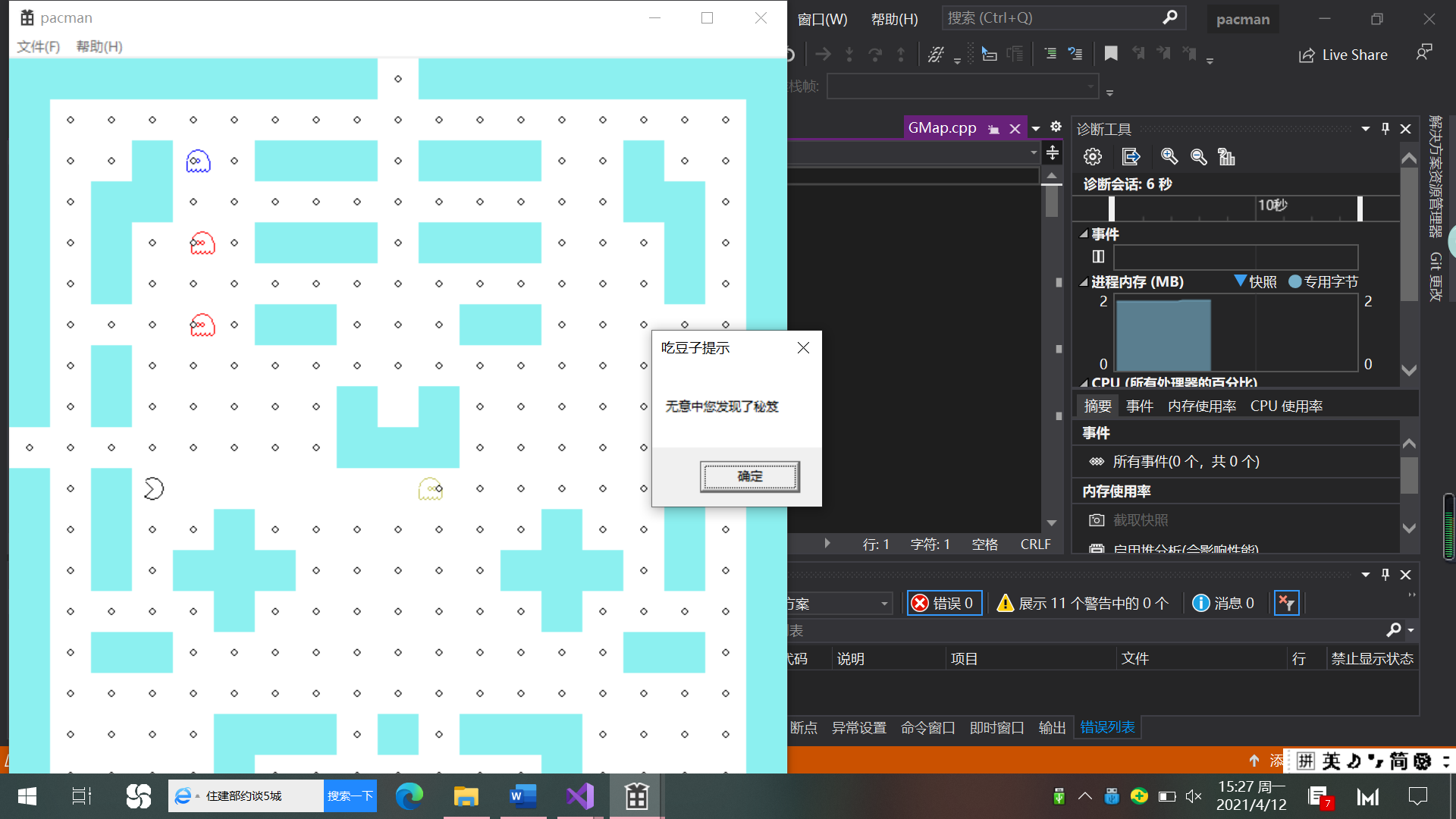Switch to the 即时窗口 tab
Screen dimensions: 1456x819
click(x=996, y=728)
